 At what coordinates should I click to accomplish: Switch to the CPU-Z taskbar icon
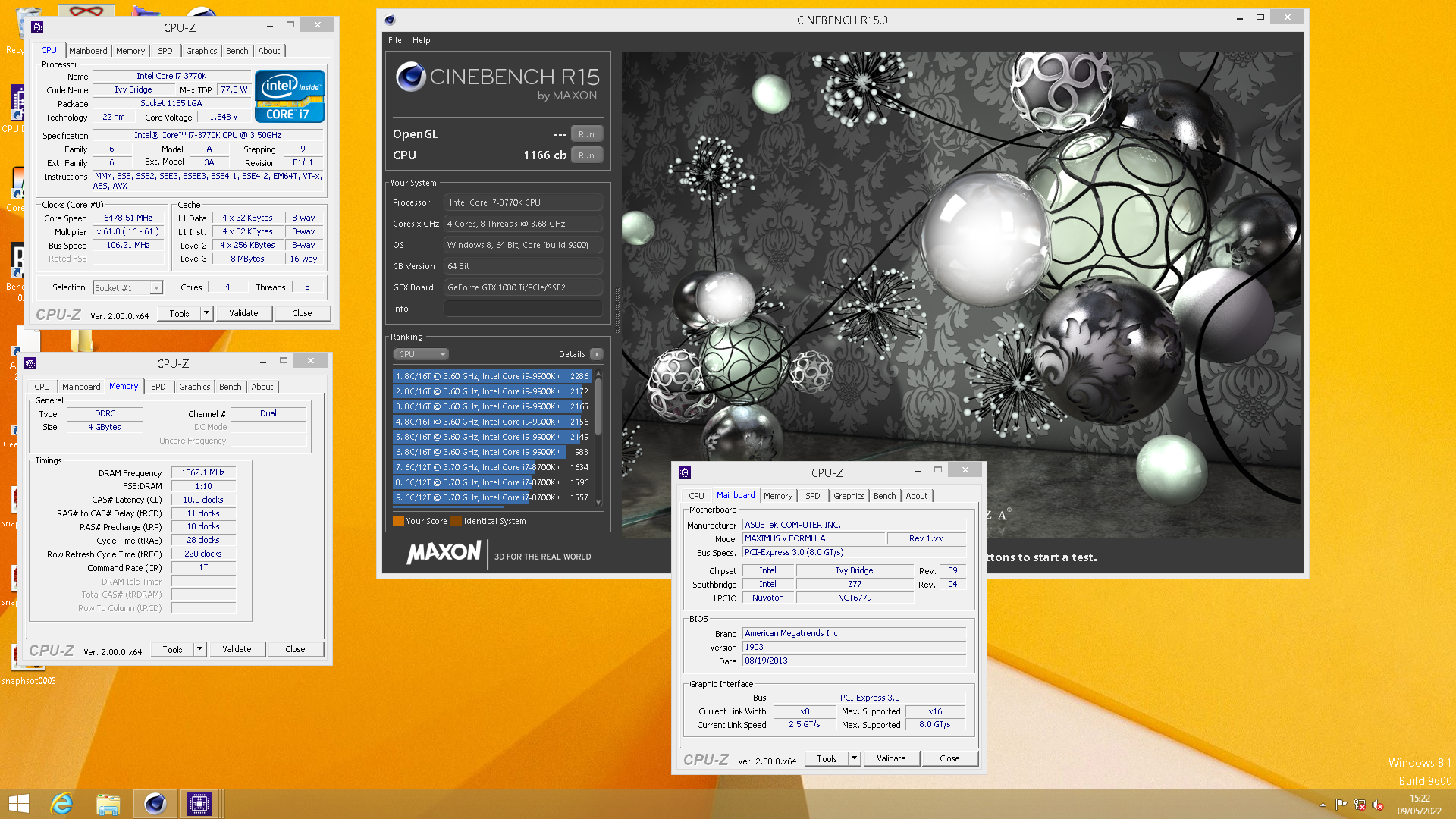pyautogui.click(x=199, y=804)
